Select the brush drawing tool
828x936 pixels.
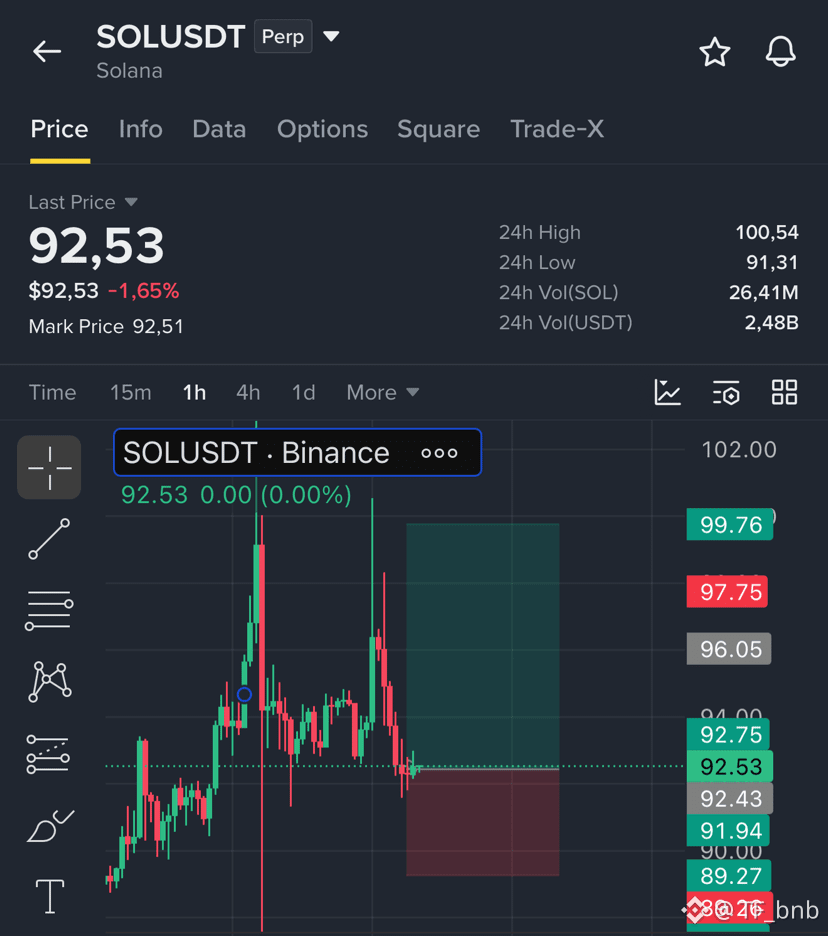point(50,826)
